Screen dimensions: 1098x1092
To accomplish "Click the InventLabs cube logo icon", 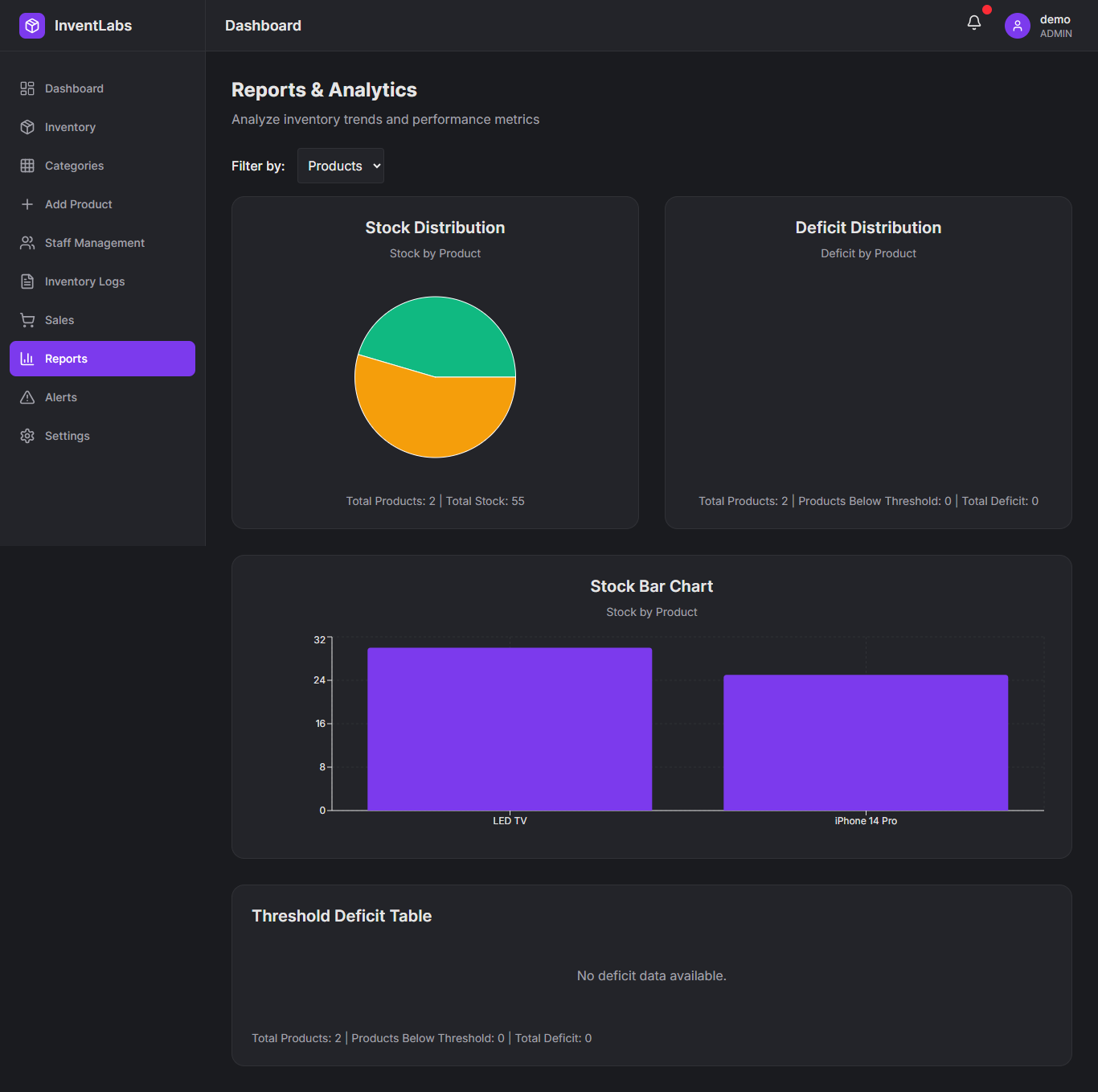I will point(32,26).
